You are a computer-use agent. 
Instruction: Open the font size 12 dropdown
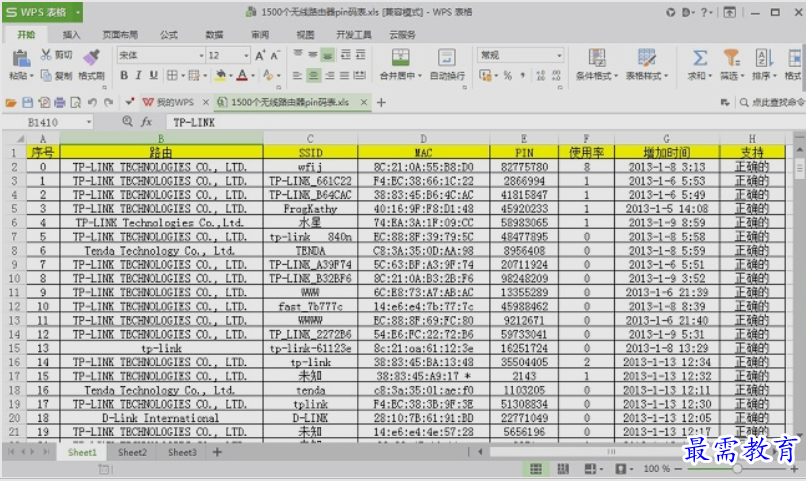click(x=246, y=56)
